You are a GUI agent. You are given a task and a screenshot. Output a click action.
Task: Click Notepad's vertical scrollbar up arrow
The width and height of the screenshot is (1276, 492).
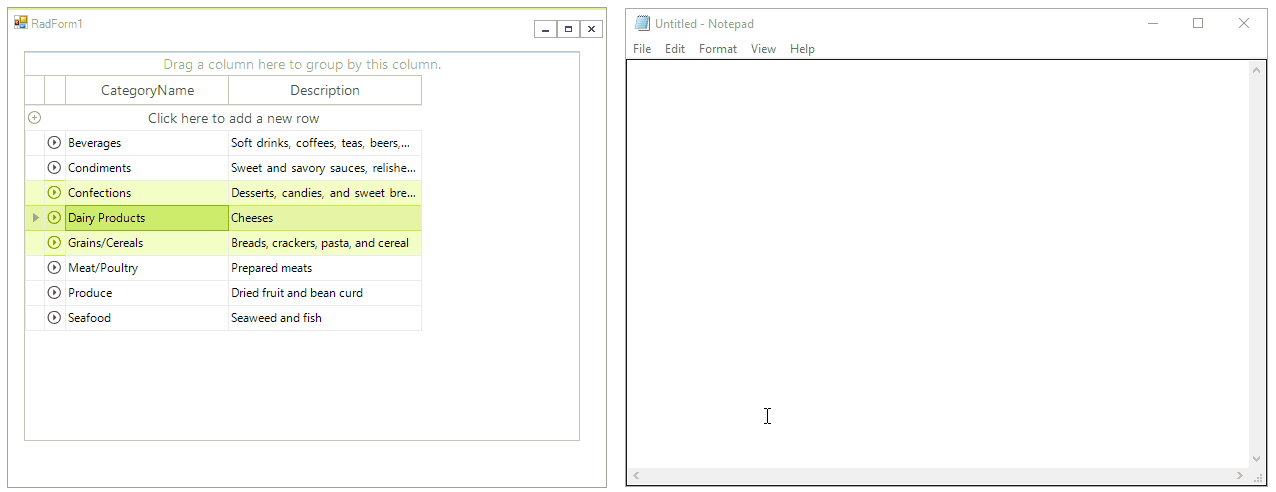point(1258,70)
